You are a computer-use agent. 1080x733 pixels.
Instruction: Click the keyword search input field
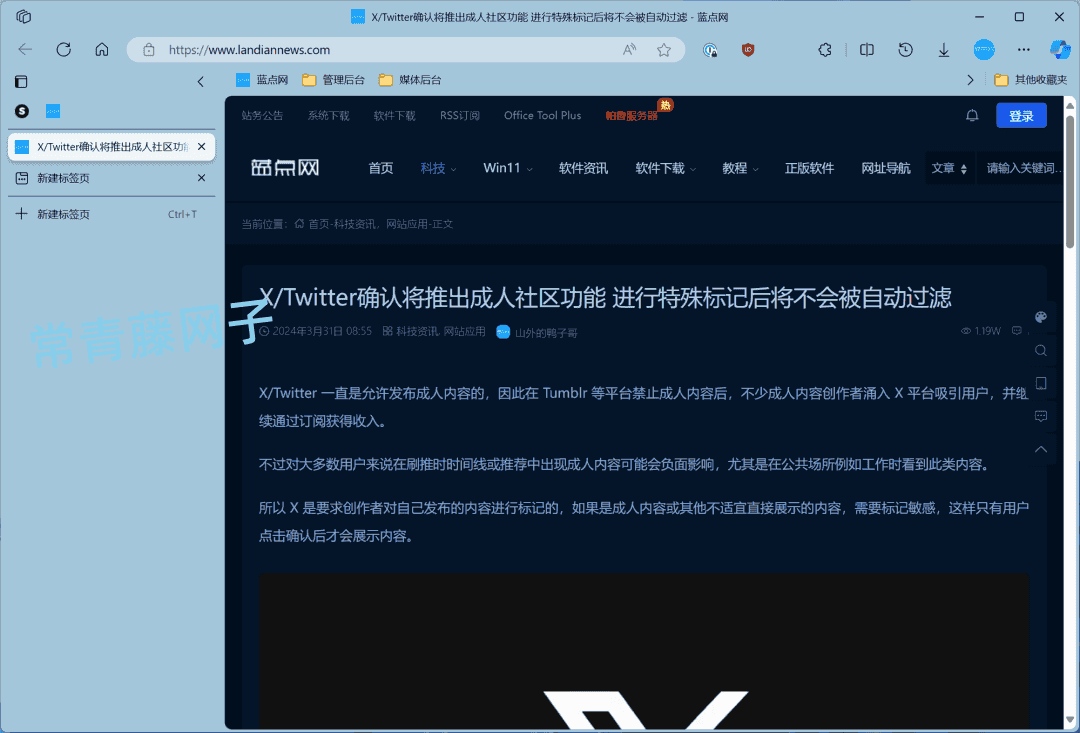click(x=1023, y=168)
